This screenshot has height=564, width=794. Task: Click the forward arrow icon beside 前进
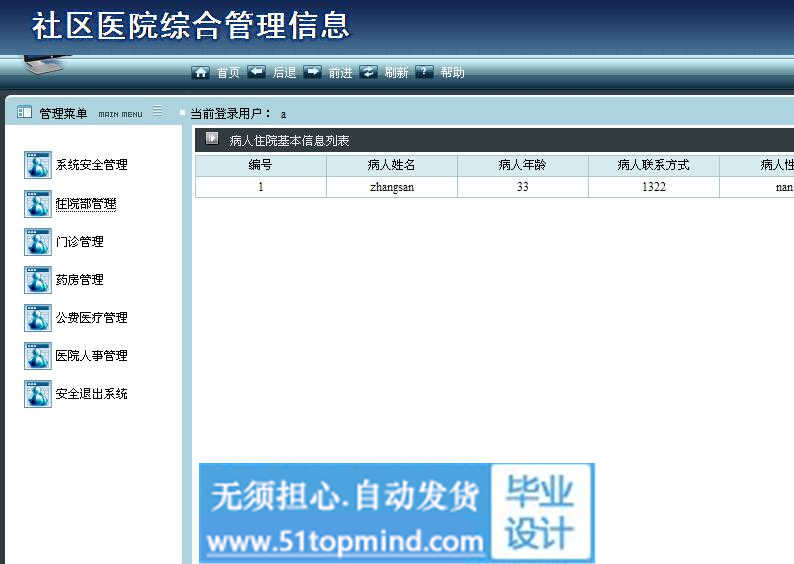coord(312,72)
